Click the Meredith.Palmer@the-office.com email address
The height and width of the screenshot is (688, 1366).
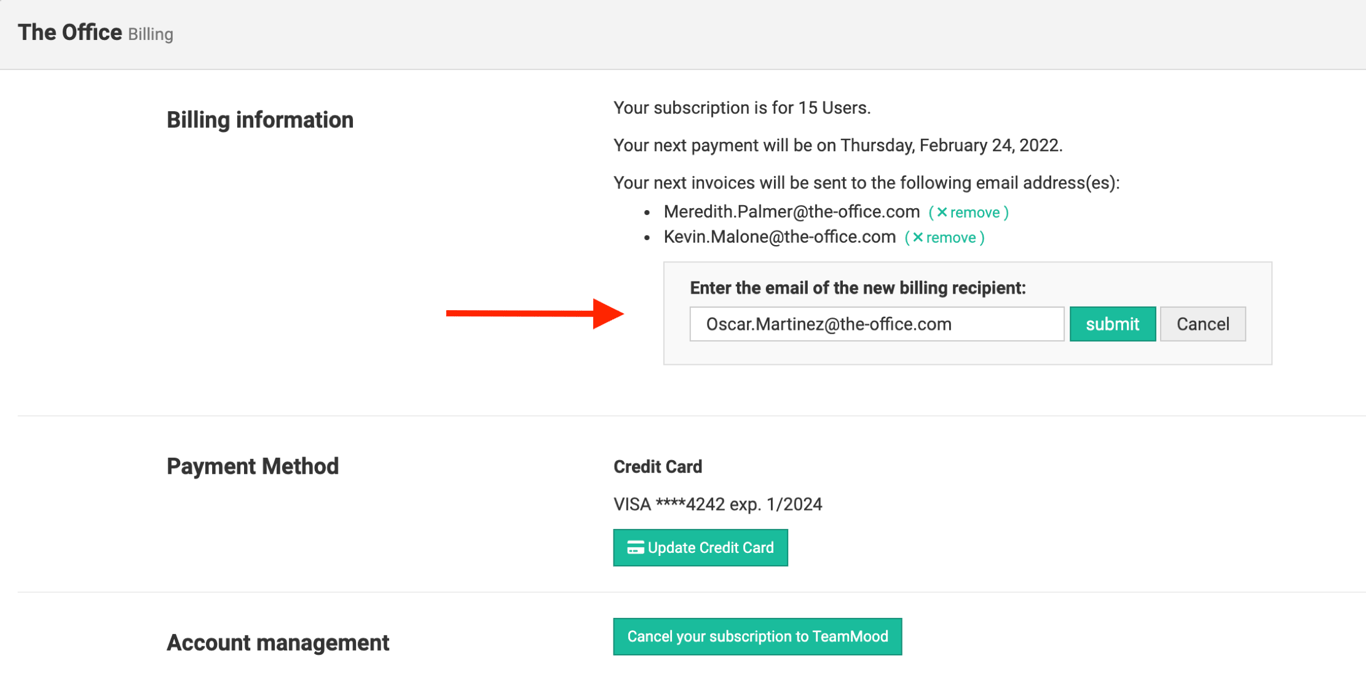791,212
